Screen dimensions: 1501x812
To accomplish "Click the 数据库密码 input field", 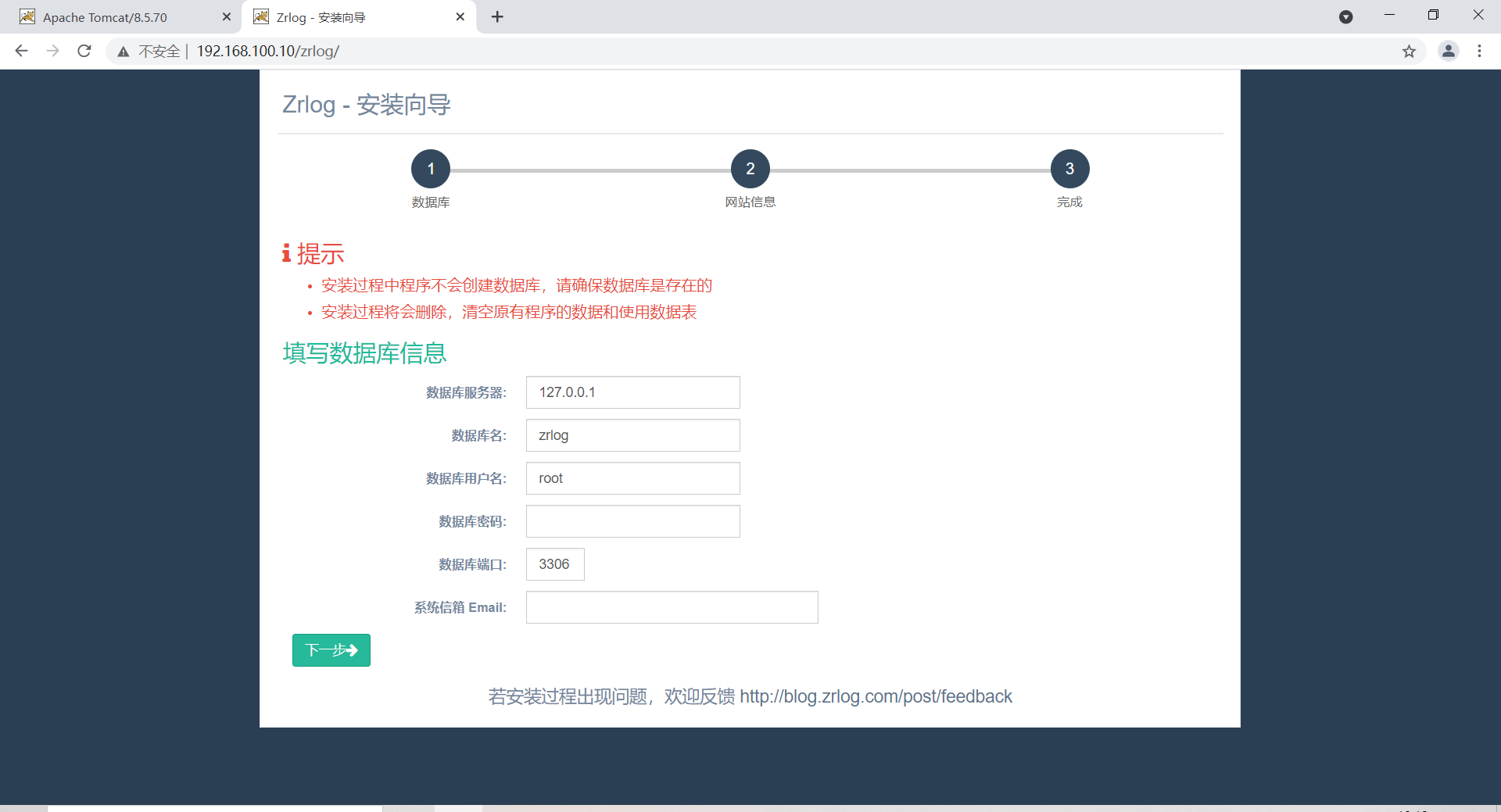I will pyautogui.click(x=633, y=521).
